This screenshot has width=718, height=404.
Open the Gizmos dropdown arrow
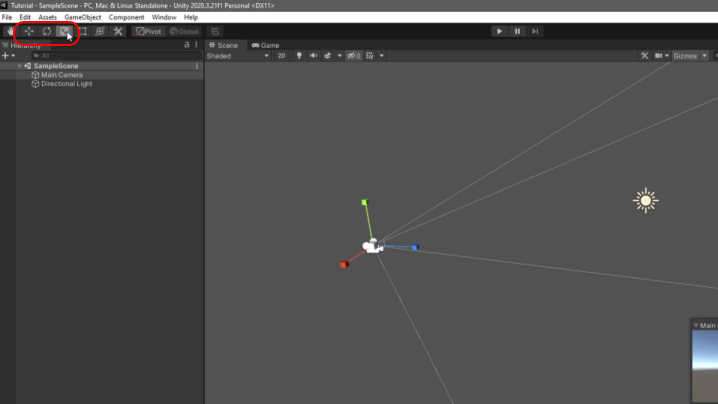coord(704,56)
